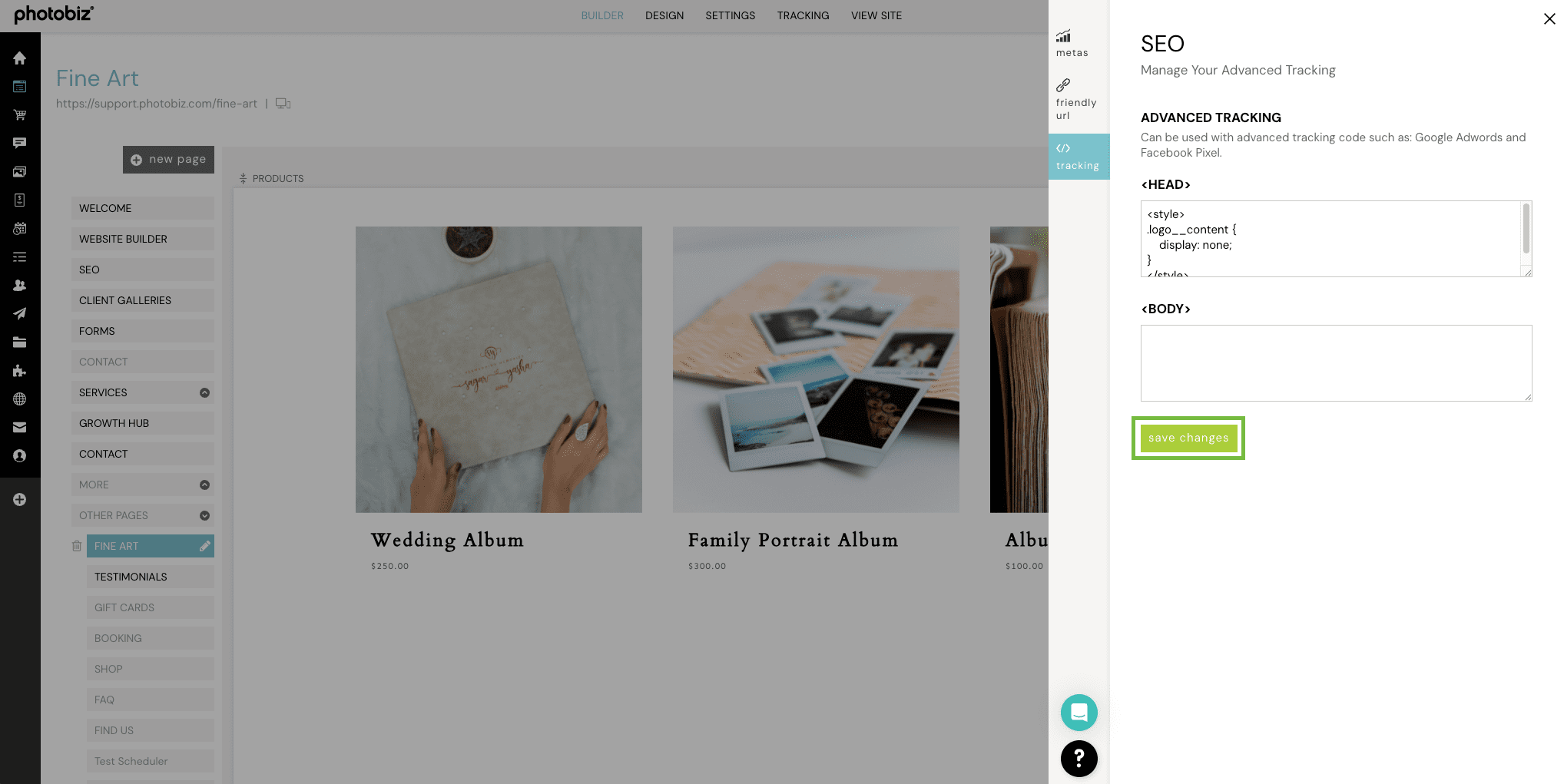
Task: Select the Forms page
Action: click(x=143, y=331)
